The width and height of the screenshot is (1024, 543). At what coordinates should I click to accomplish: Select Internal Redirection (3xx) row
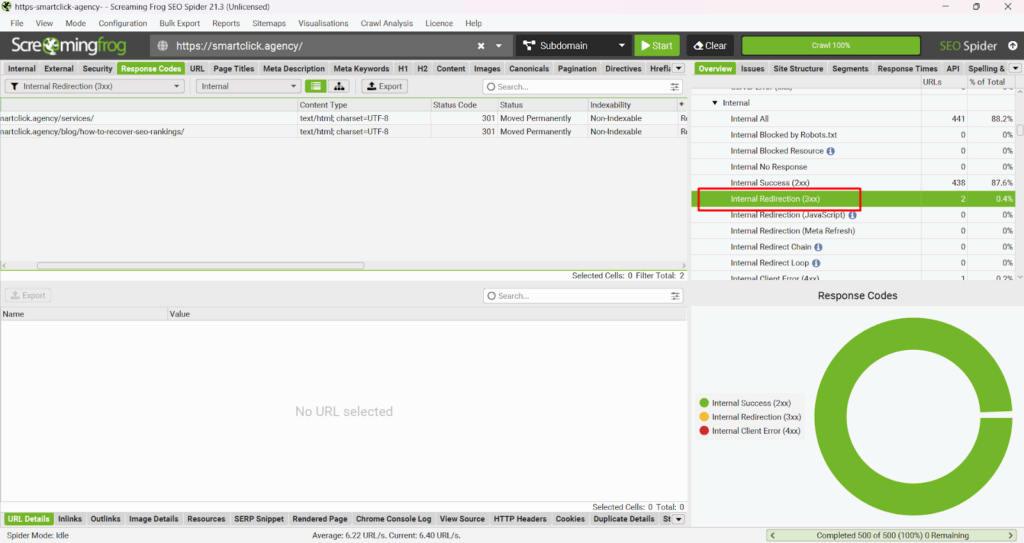point(852,199)
